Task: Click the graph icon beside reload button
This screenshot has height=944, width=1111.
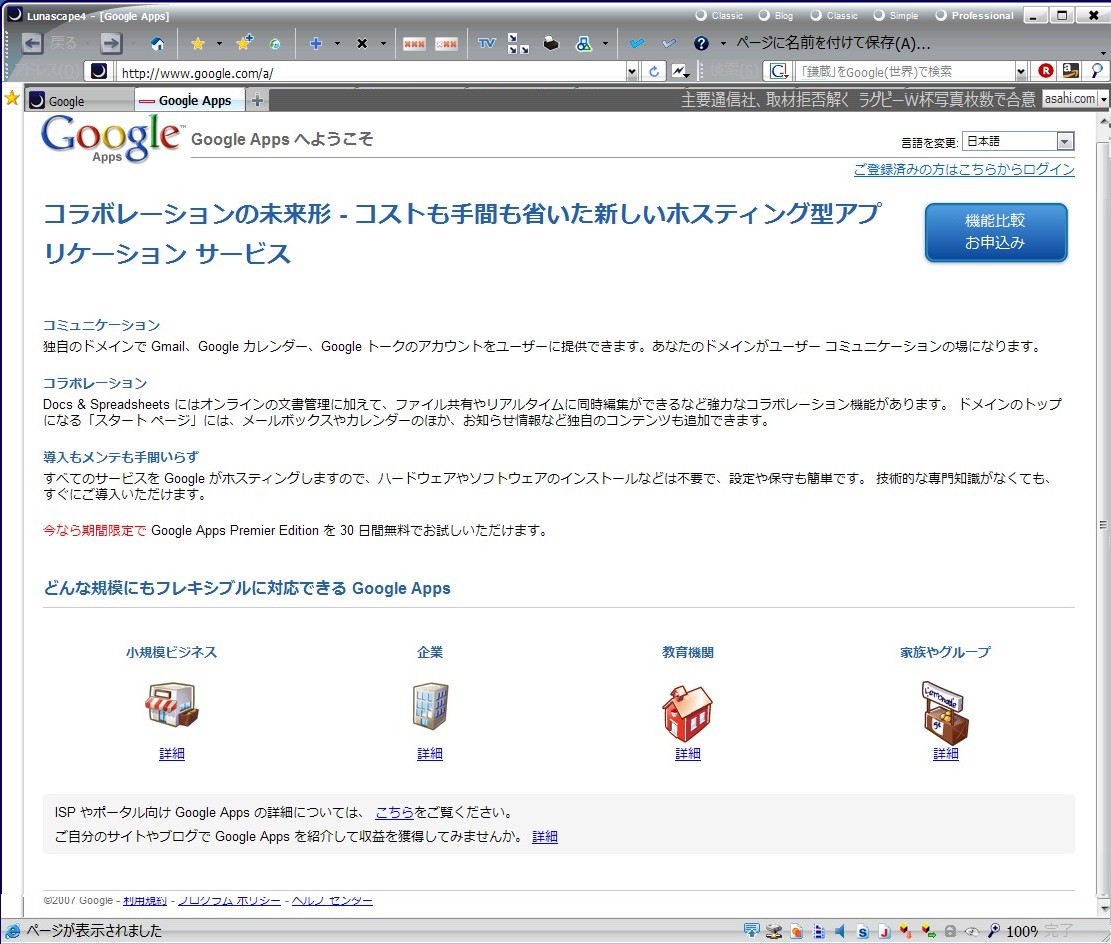Action: pos(680,71)
